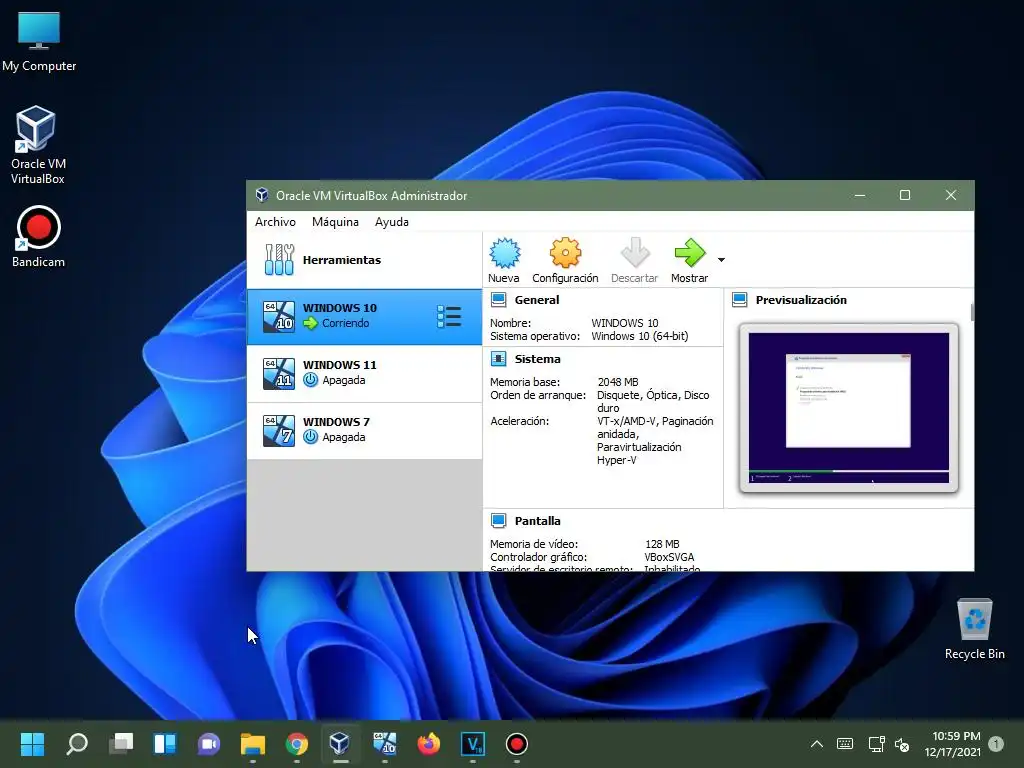Screen dimensions: 1024x768
Task: Open Oracle VM VirtualBox desktop shortcut
Action: [x=37, y=145]
